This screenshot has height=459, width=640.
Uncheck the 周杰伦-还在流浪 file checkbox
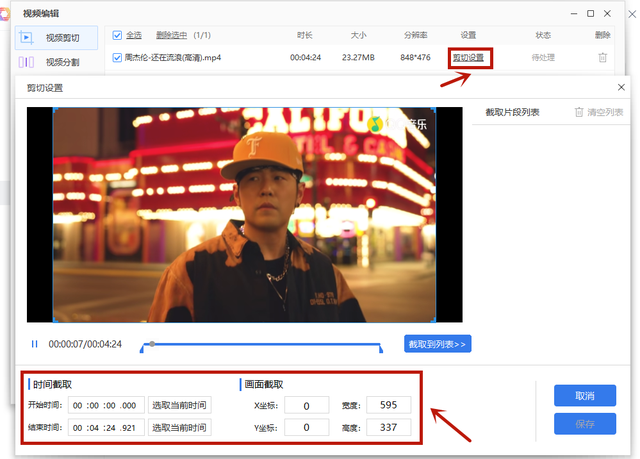(x=117, y=58)
